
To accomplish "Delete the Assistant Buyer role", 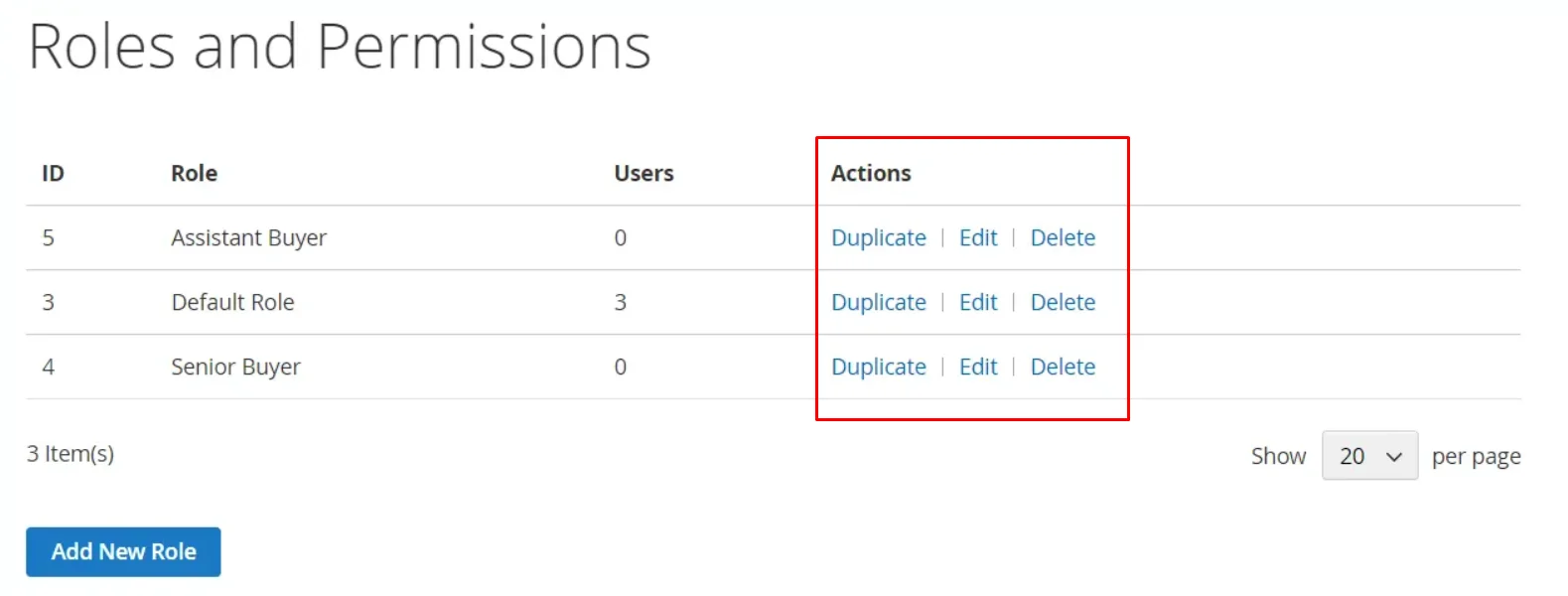I will [x=1062, y=237].
